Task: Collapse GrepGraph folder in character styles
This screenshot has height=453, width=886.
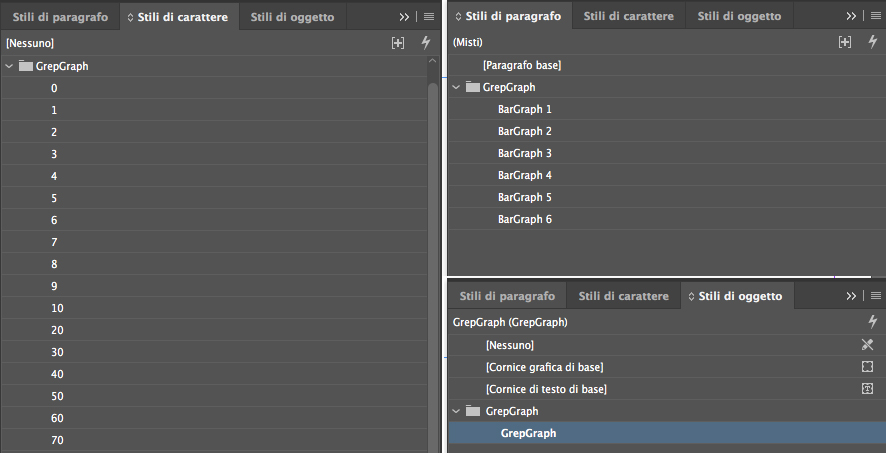Action: (x=9, y=66)
